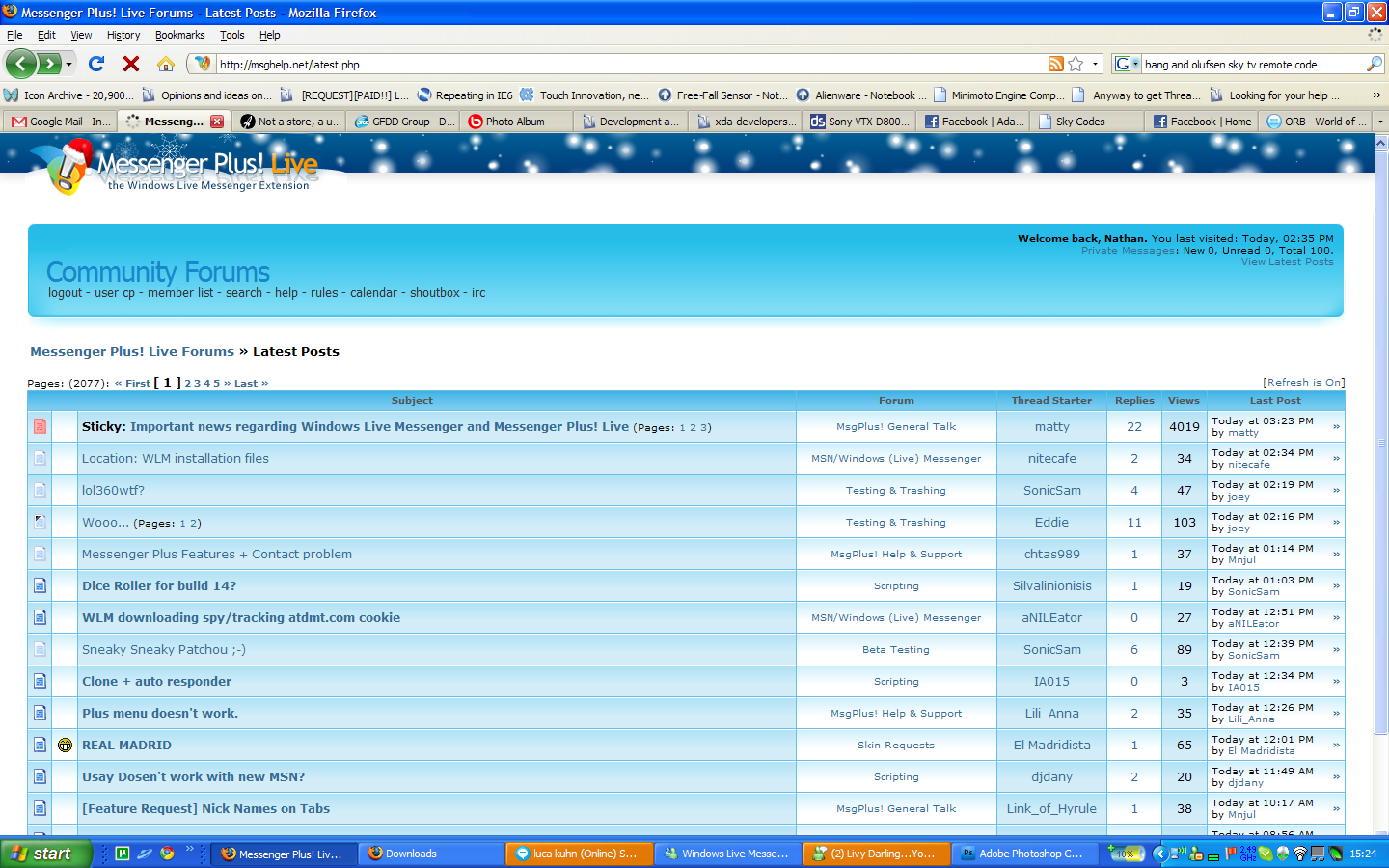Screen dimensions: 1389x868
Task: Click the search magnifier icon in search box
Action: (1375, 64)
